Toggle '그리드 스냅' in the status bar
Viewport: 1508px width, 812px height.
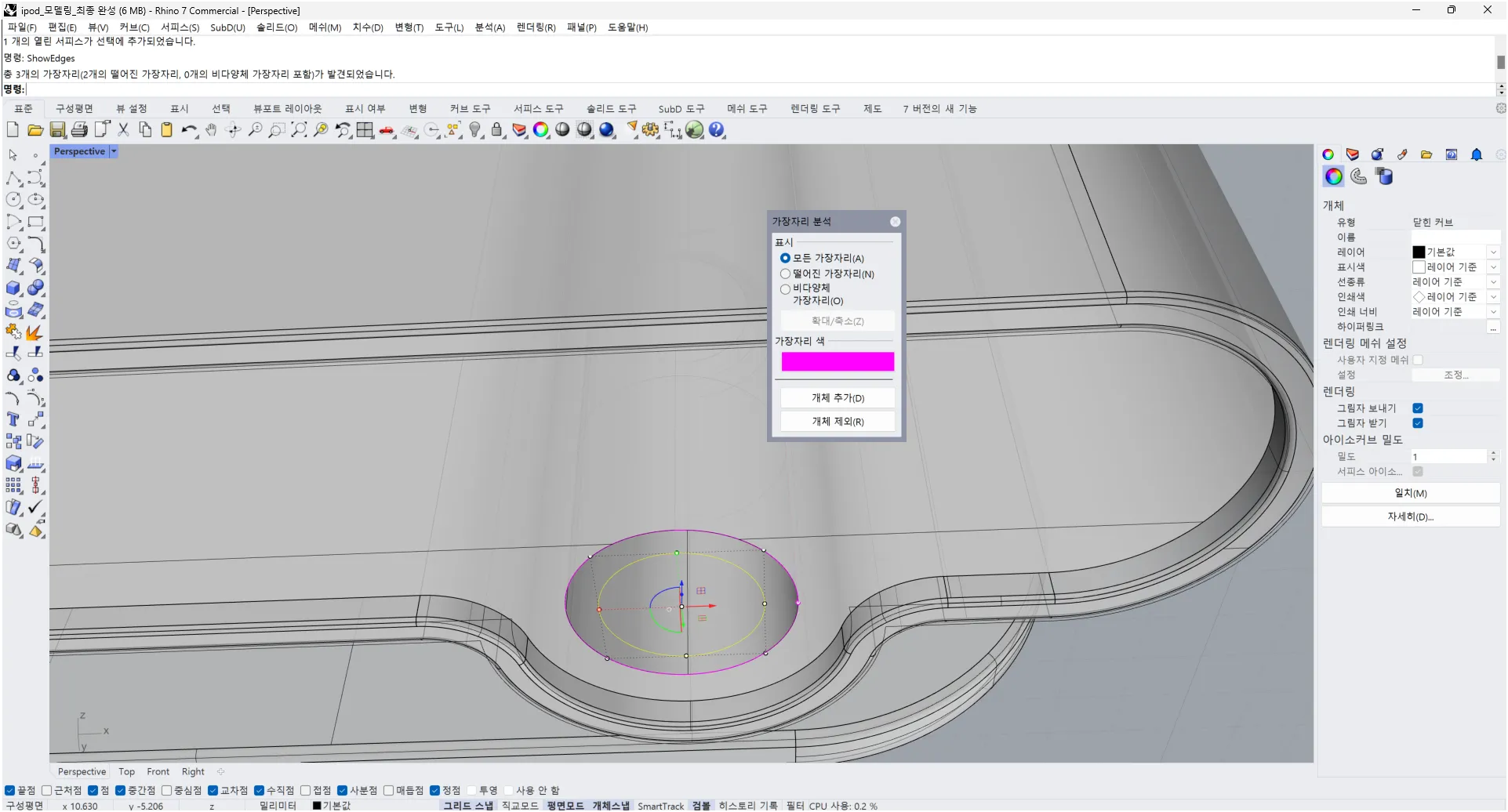[x=467, y=806]
